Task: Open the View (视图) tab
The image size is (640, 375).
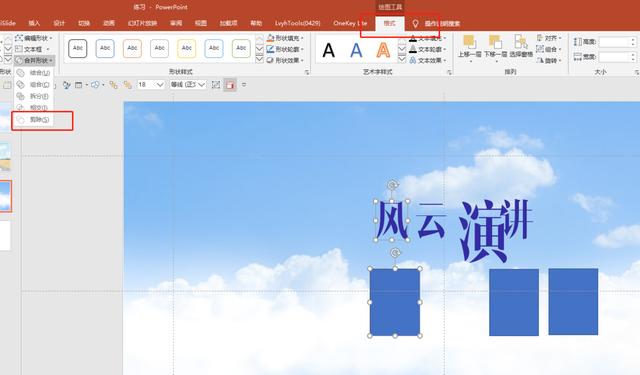Action: click(x=201, y=23)
